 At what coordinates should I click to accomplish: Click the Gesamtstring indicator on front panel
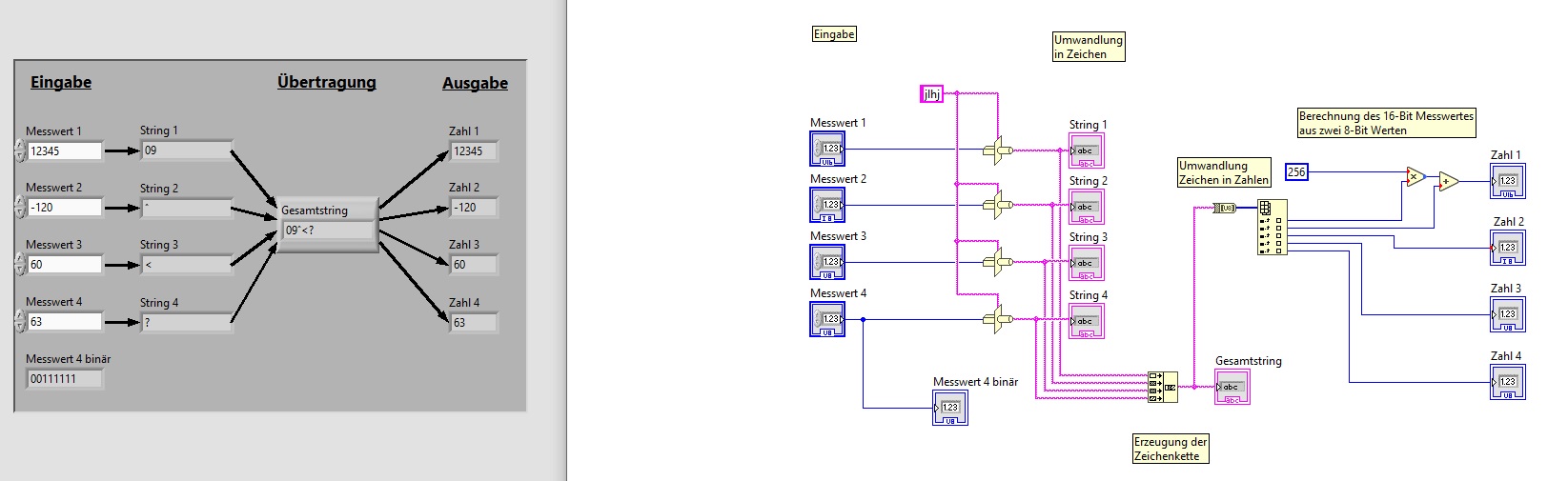point(328,230)
